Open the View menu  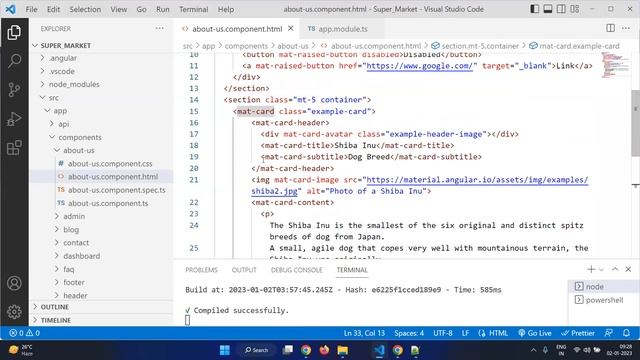click(x=118, y=9)
